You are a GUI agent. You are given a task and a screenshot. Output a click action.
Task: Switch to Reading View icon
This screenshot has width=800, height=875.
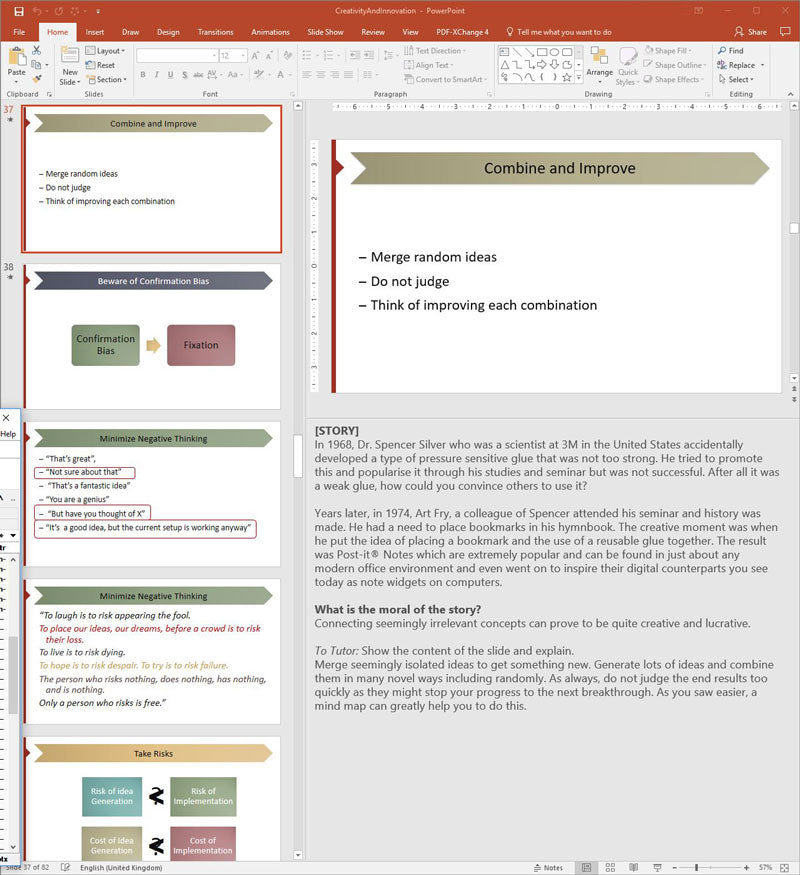tap(634, 867)
